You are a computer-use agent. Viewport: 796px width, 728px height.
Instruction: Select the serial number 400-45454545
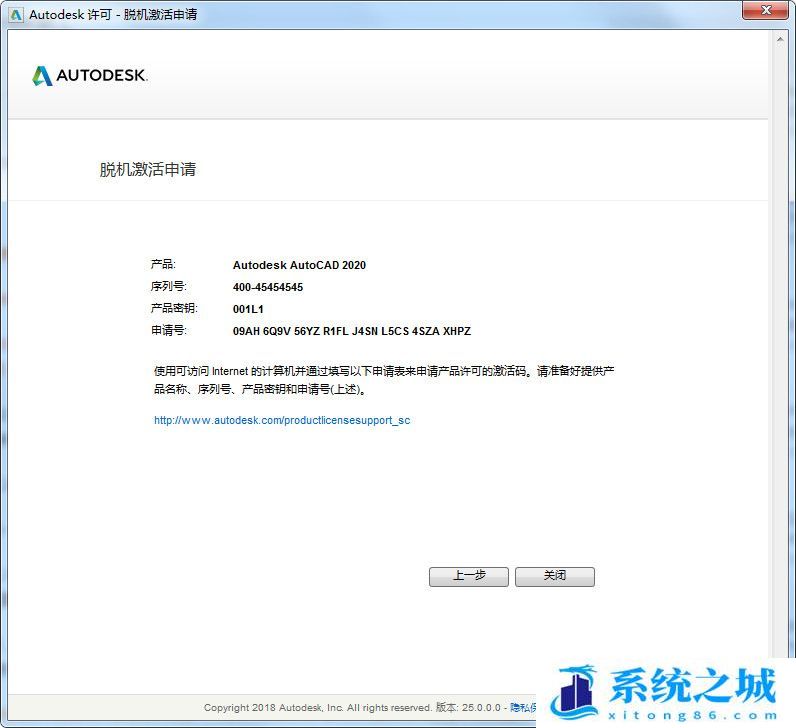(268, 287)
